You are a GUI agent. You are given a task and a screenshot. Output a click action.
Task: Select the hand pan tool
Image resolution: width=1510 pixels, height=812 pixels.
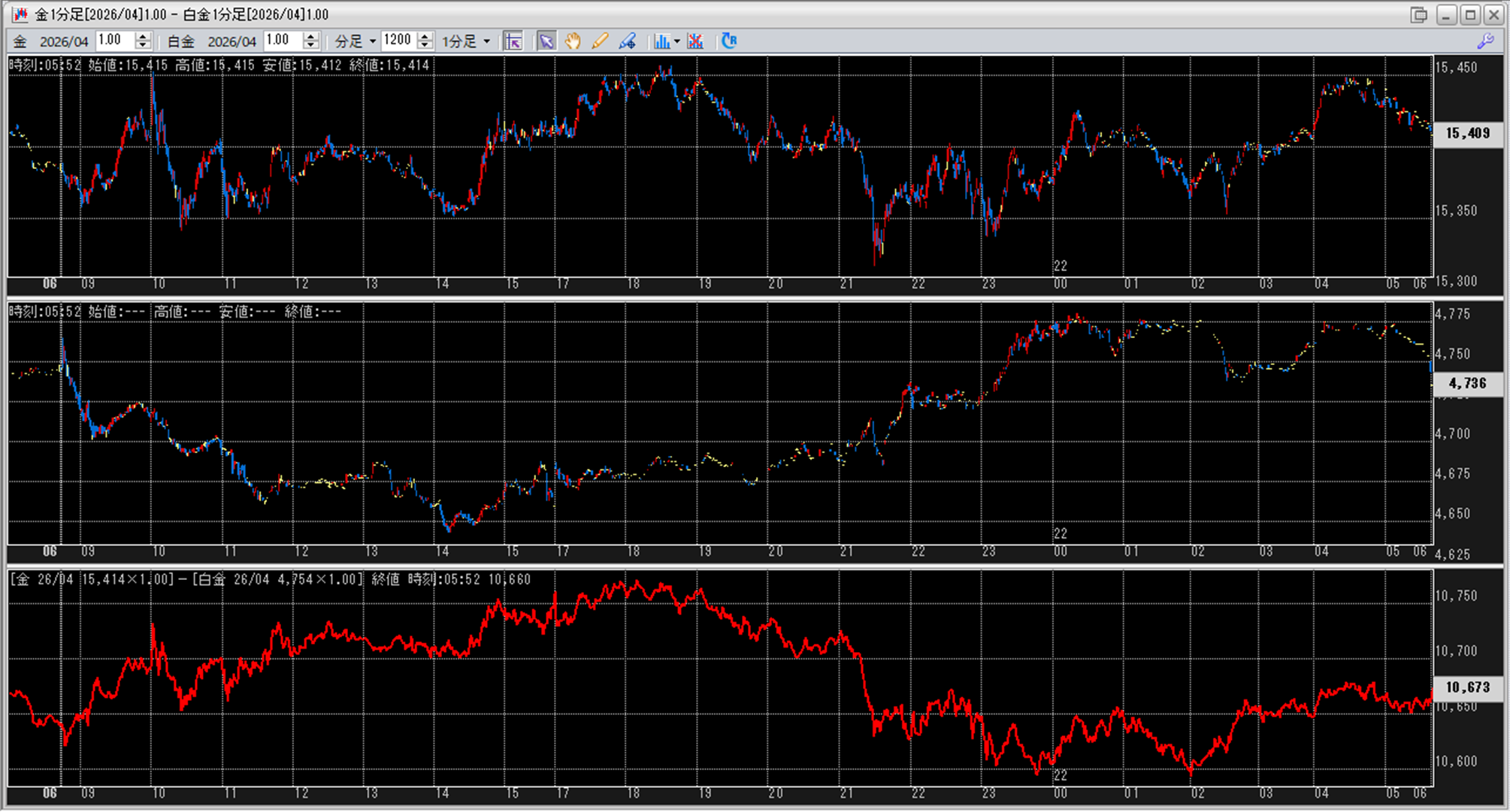(573, 41)
